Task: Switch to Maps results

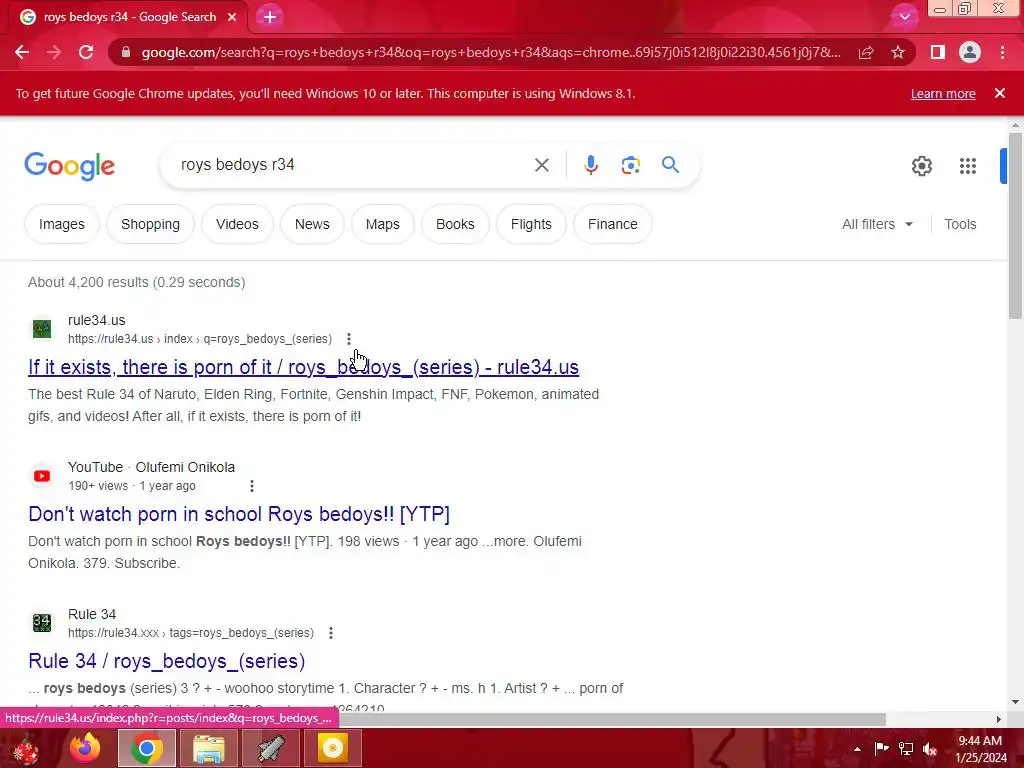Action: 383,224
